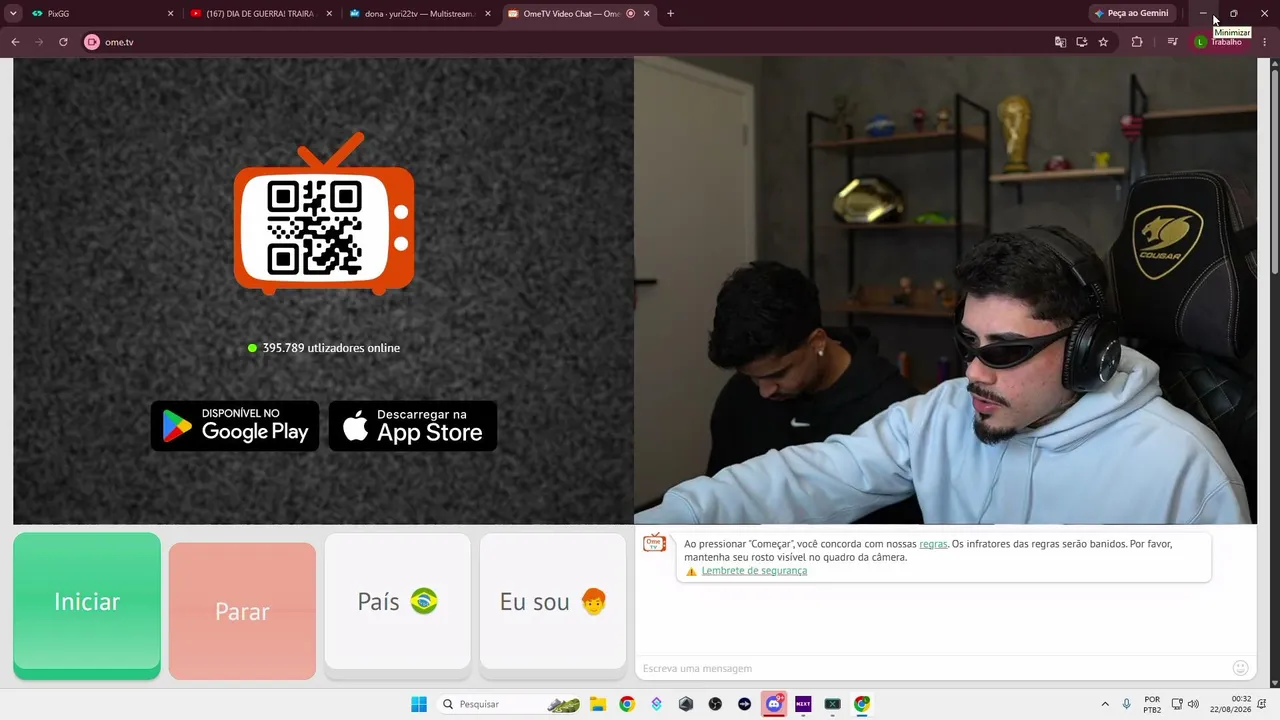Viewport: 1280px width, 720px height.
Task: Open the Chrome three-dot menu
Action: coord(1265,42)
